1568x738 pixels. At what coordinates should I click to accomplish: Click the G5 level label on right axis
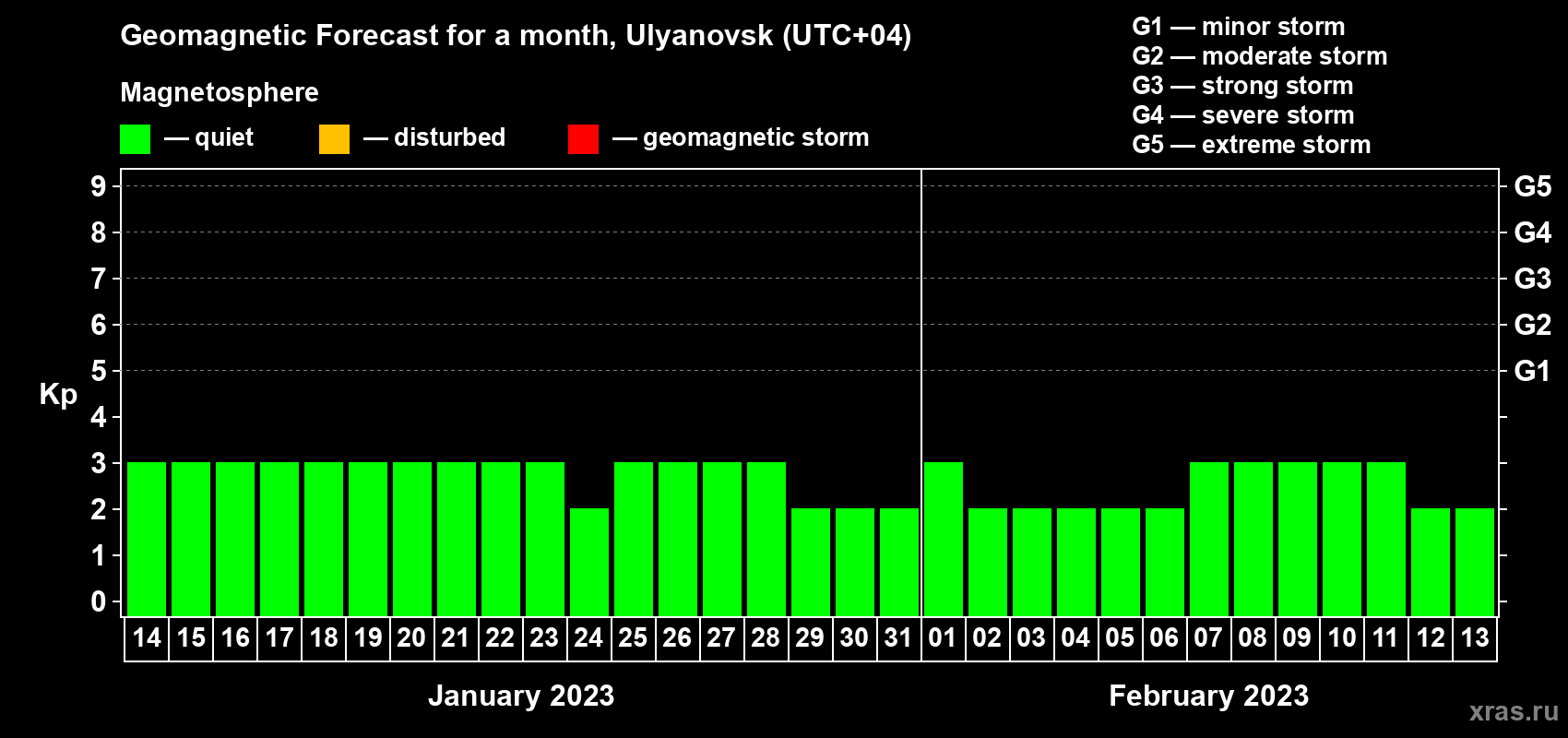[1532, 186]
